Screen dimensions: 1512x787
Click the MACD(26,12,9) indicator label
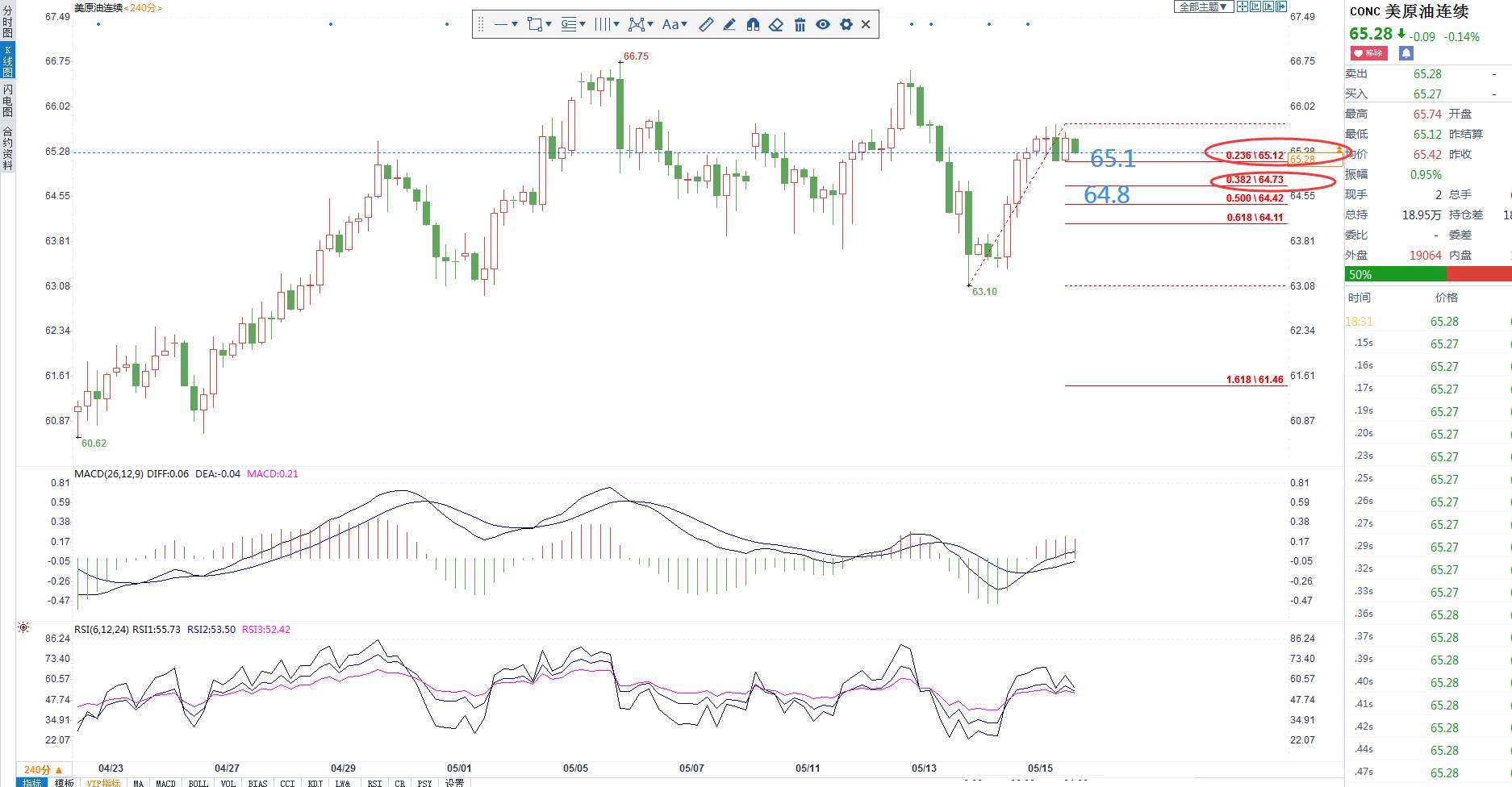[x=109, y=474]
